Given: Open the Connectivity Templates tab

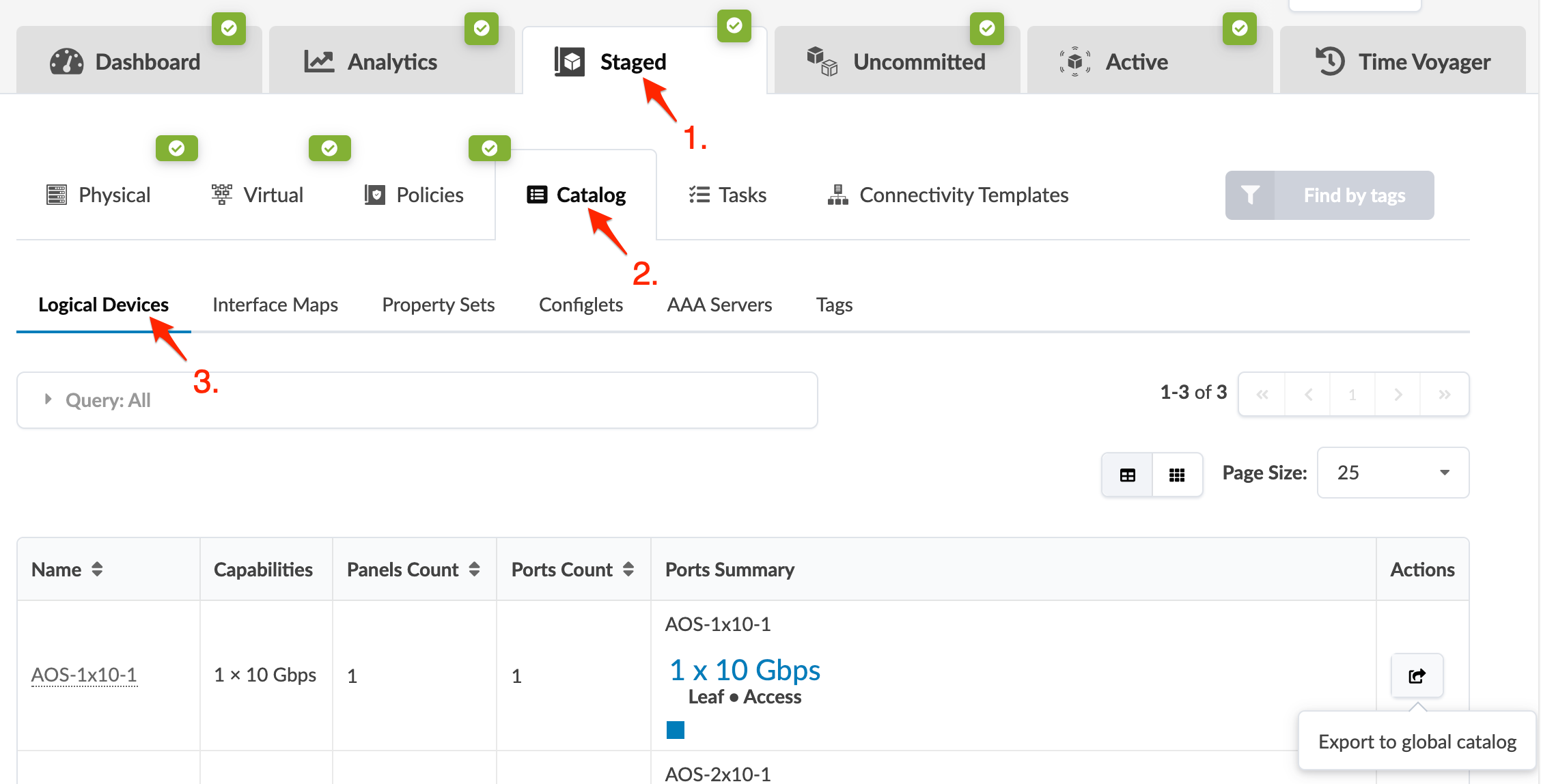Looking at the screenshot, I should pyautogui.click(x=947, y=195).
